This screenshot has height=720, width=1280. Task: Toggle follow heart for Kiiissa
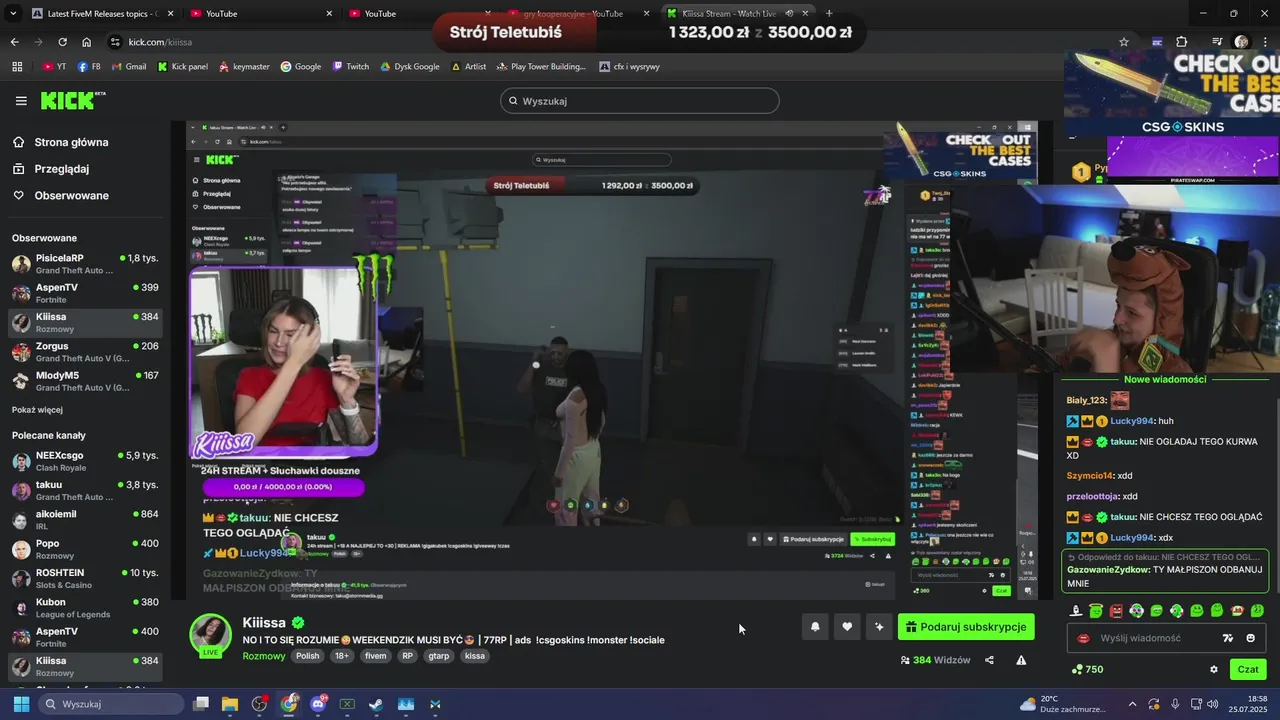[x=847, y=627]
